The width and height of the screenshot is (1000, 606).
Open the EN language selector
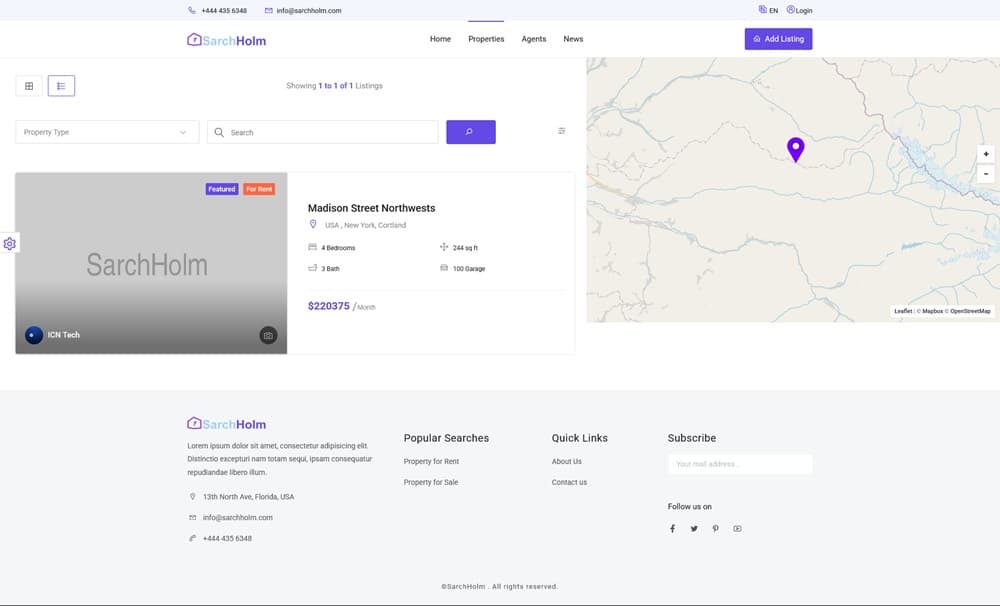[x=768, y=10]
